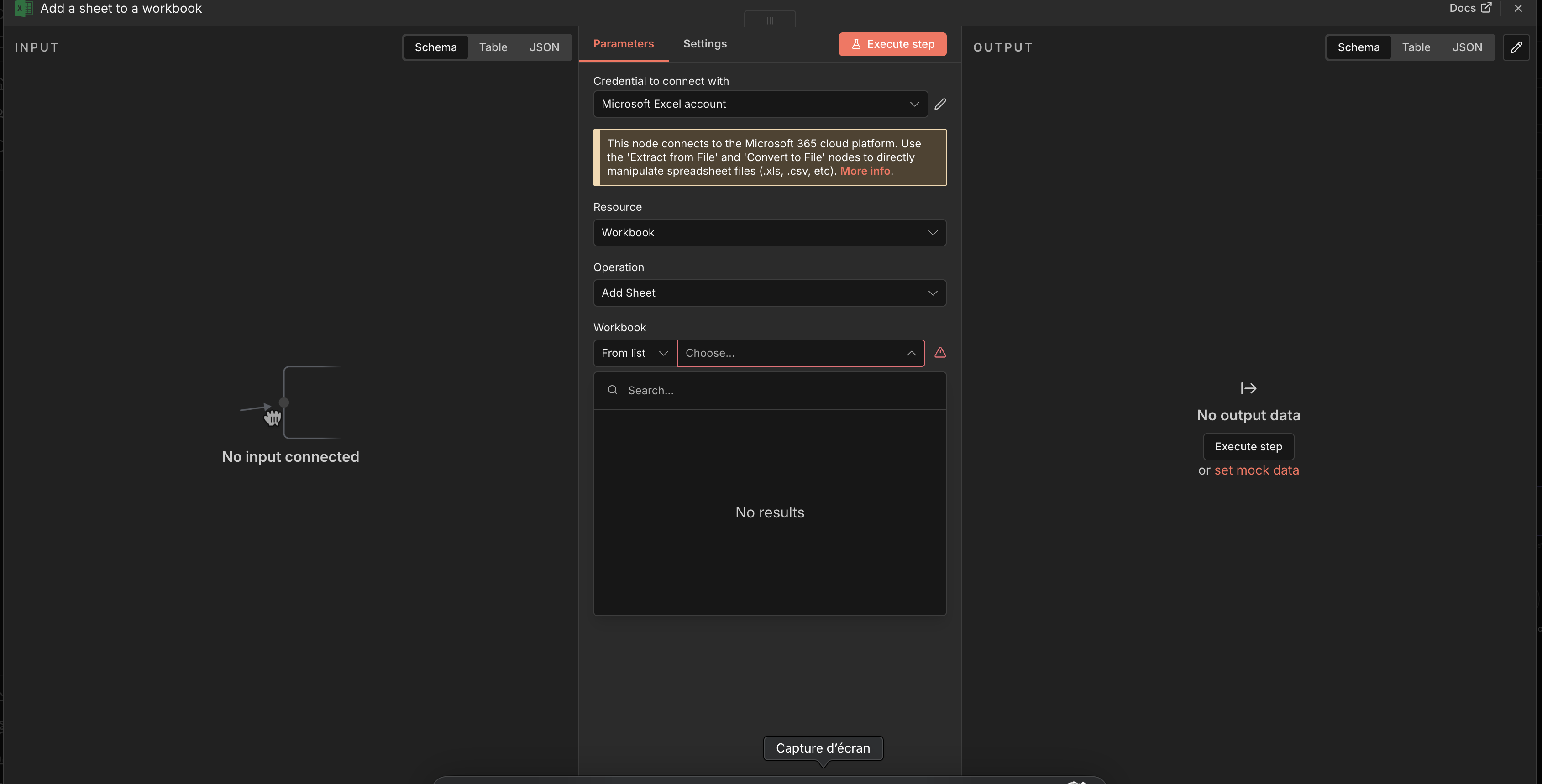Image resolution: width=1542 pixels, height=784 pixels.
Task: Open the Operation dropdown showing Add Sheet
Action: coord(769,293)
